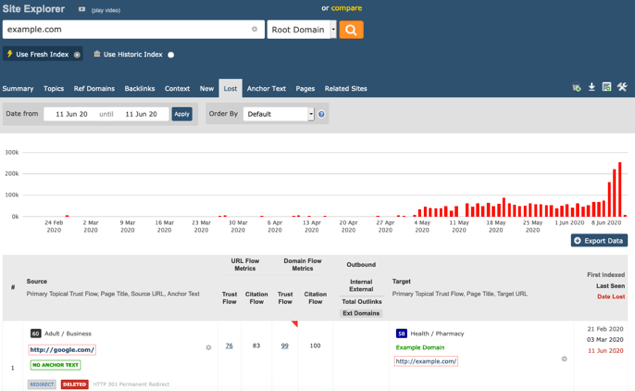The height and width of the screenshot is (391, 635).
Task: Click the tallest red bar near 8 Jun 2020
Action: [x=620, y=189]
